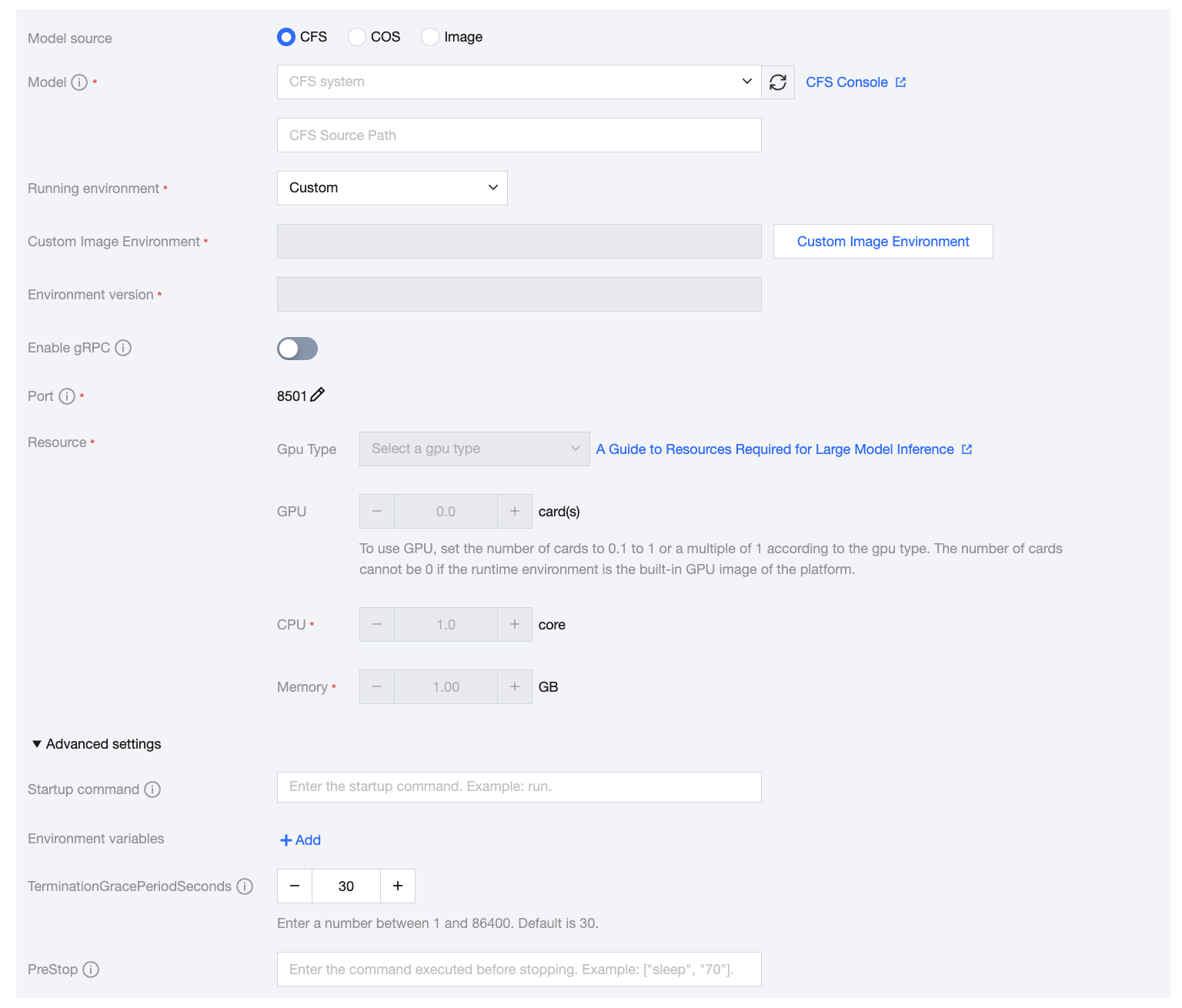Click the info icon next to Enable gRPC
The height and width of the screenshot is (1008, 1182).
tap(123, 348)
